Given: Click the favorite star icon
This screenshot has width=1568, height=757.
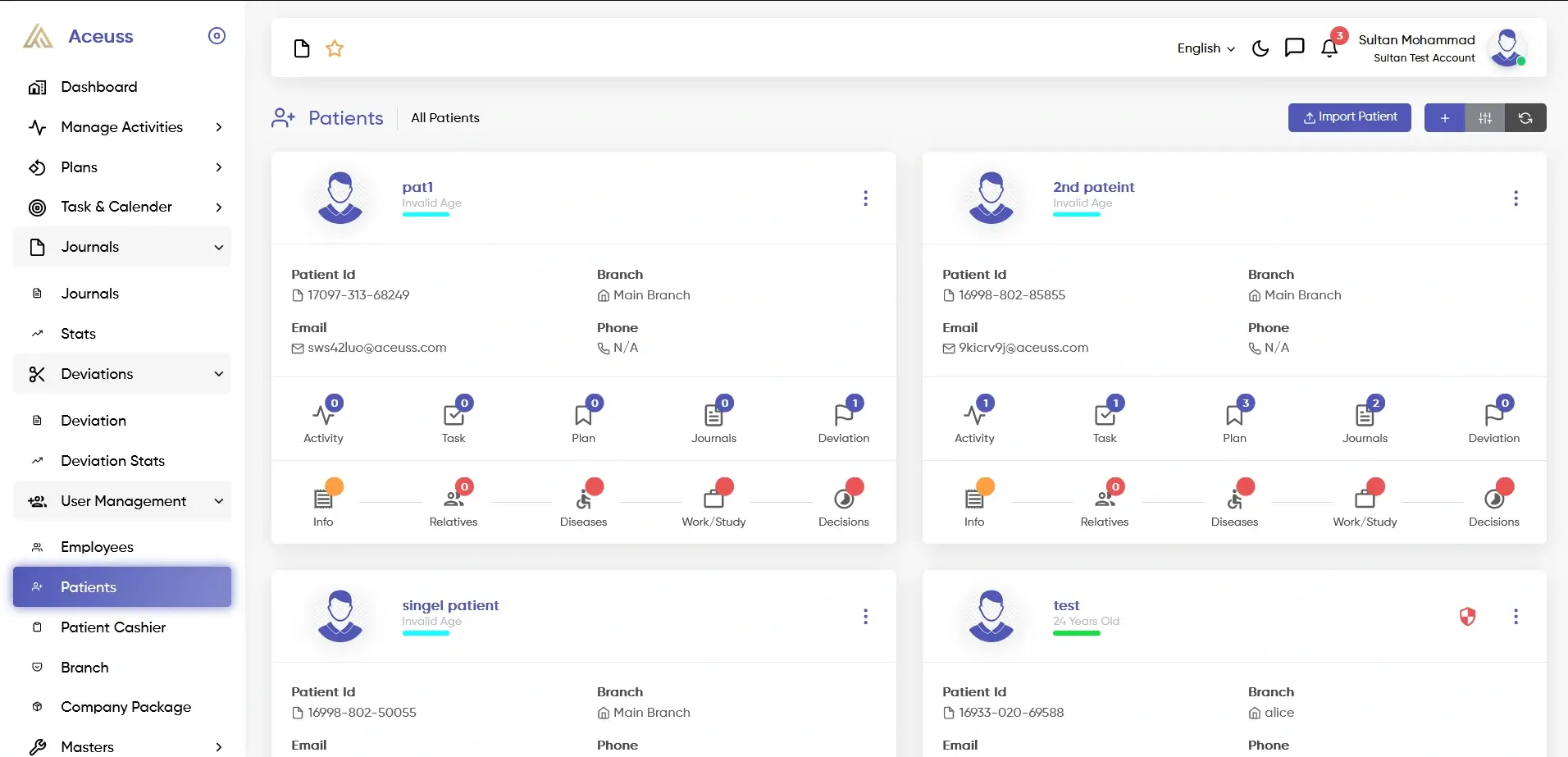Looking at the screenshot, I should 335,48.
